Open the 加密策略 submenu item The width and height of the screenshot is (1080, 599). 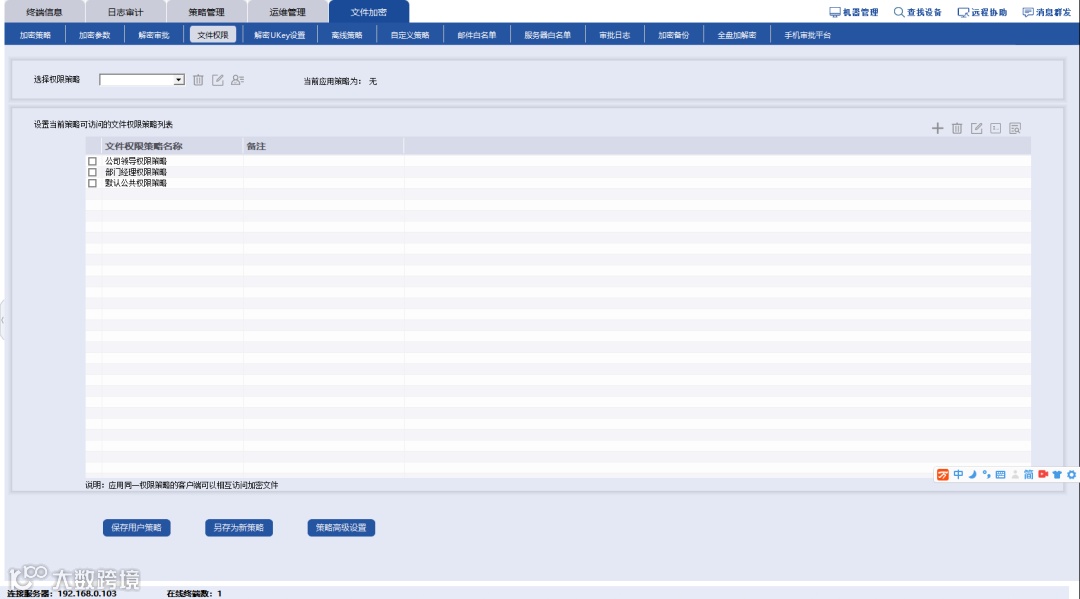pyautogui.click(x=35, y=35)
